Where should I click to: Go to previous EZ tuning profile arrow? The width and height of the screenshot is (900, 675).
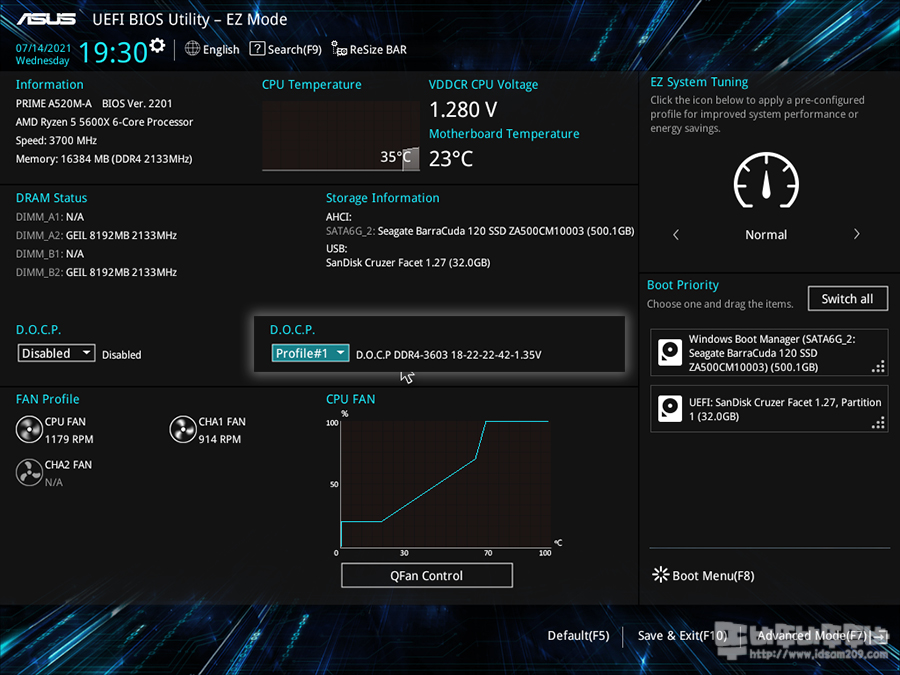(676, 234)
